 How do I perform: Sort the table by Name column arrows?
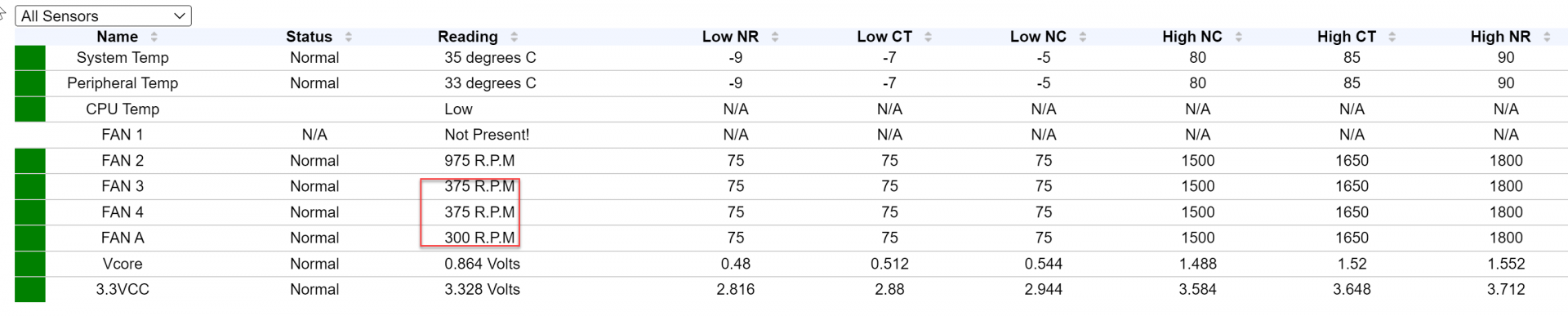[x=154, y=37]
